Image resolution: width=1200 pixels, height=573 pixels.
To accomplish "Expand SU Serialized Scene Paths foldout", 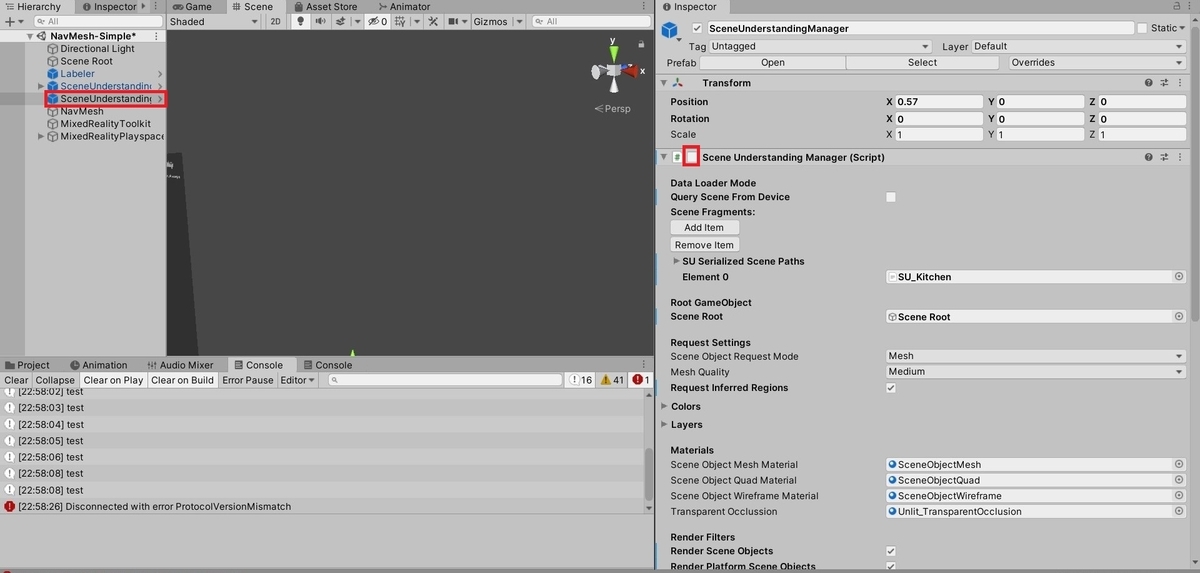I will [676, 261].
